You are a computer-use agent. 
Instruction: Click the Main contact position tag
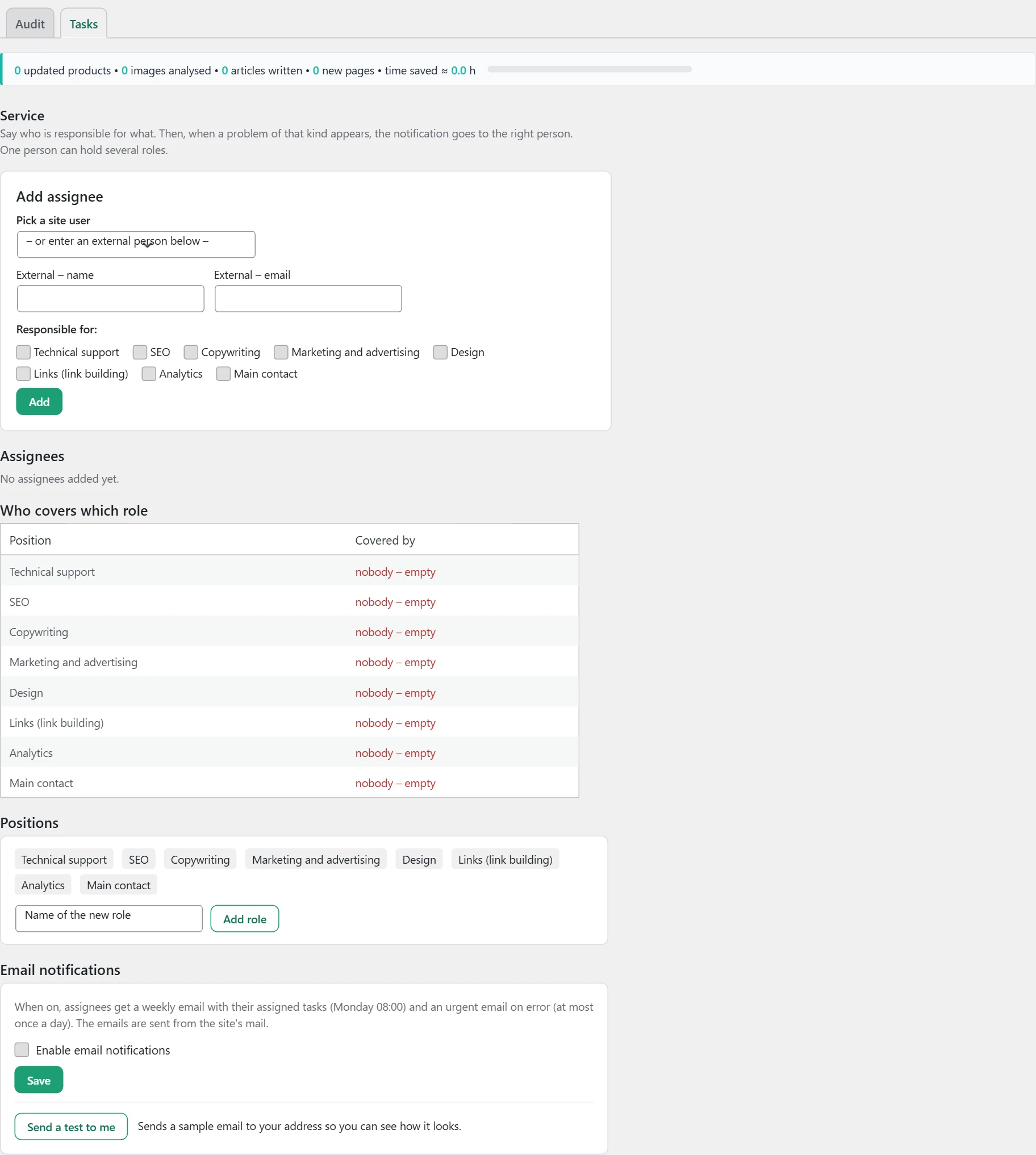(118, 885)
